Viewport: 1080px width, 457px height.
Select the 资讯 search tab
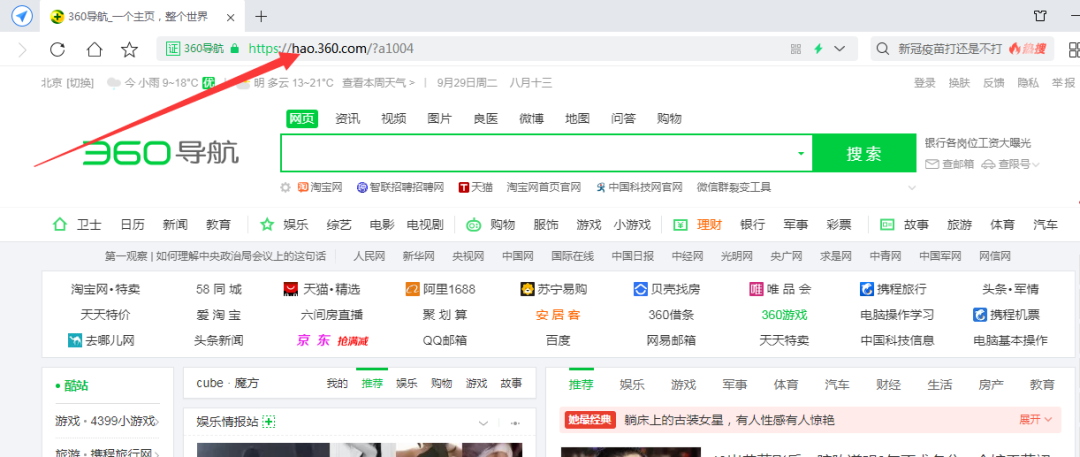(348, 119)
